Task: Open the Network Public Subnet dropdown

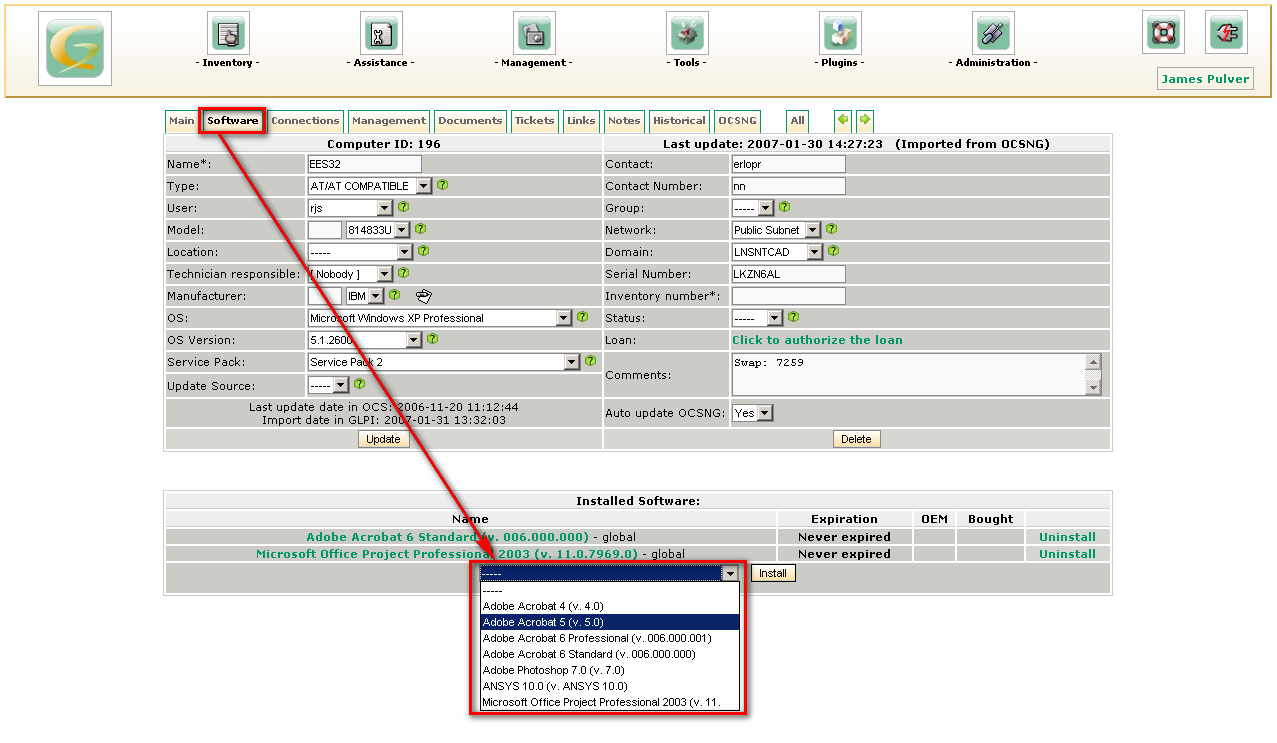Action: [x=776, y=230]
